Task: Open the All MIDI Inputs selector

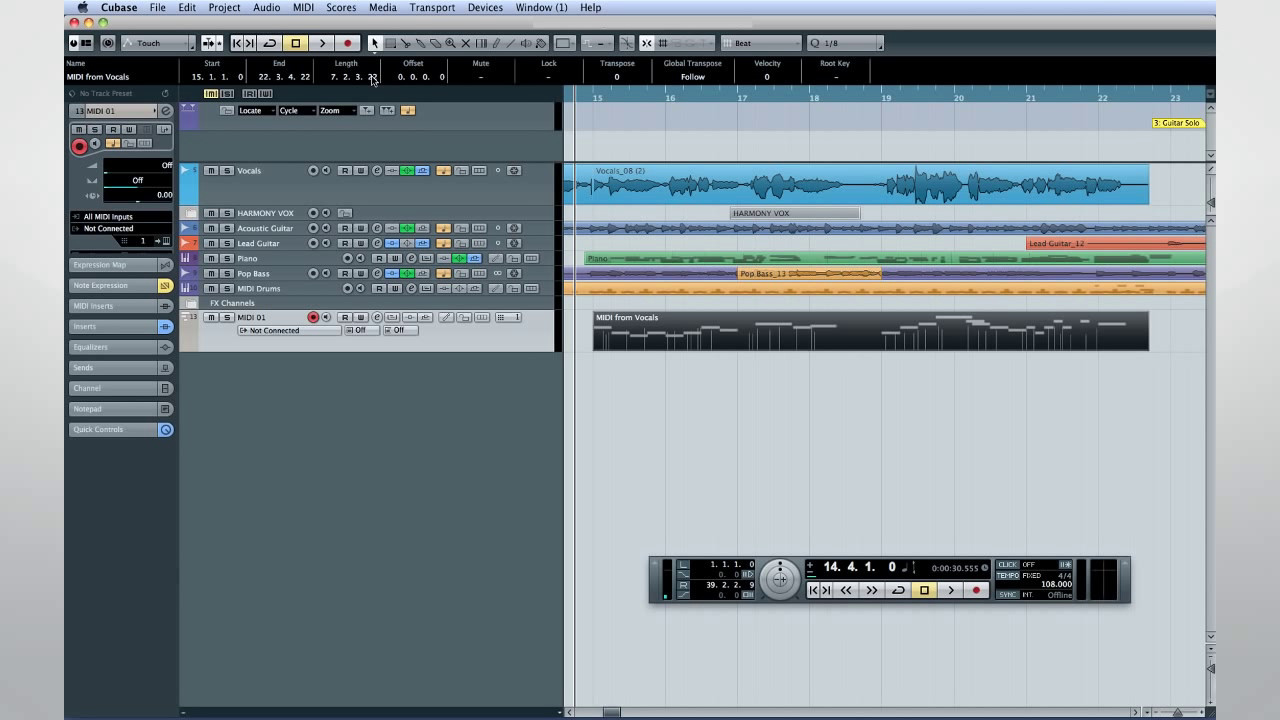Action: tap(121, 216)
